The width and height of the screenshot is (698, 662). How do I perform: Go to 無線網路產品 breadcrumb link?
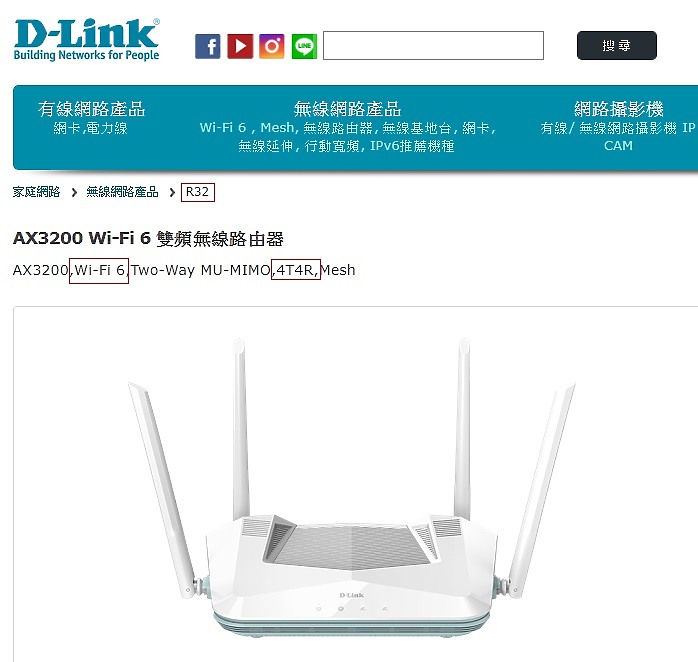pos(122,192)
